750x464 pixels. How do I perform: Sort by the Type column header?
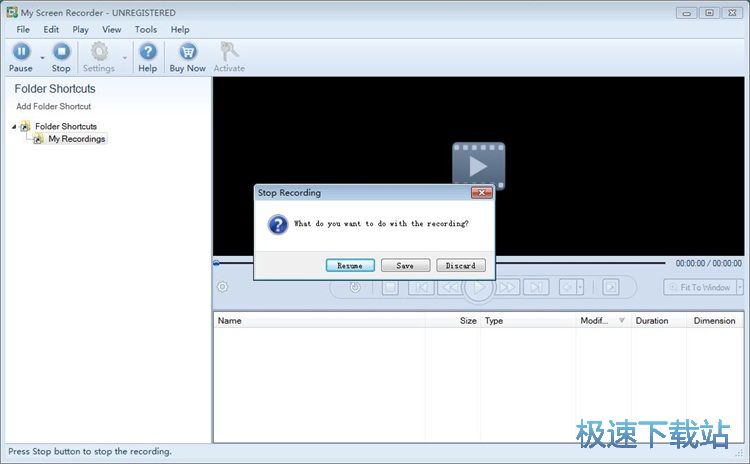(529, 321)
